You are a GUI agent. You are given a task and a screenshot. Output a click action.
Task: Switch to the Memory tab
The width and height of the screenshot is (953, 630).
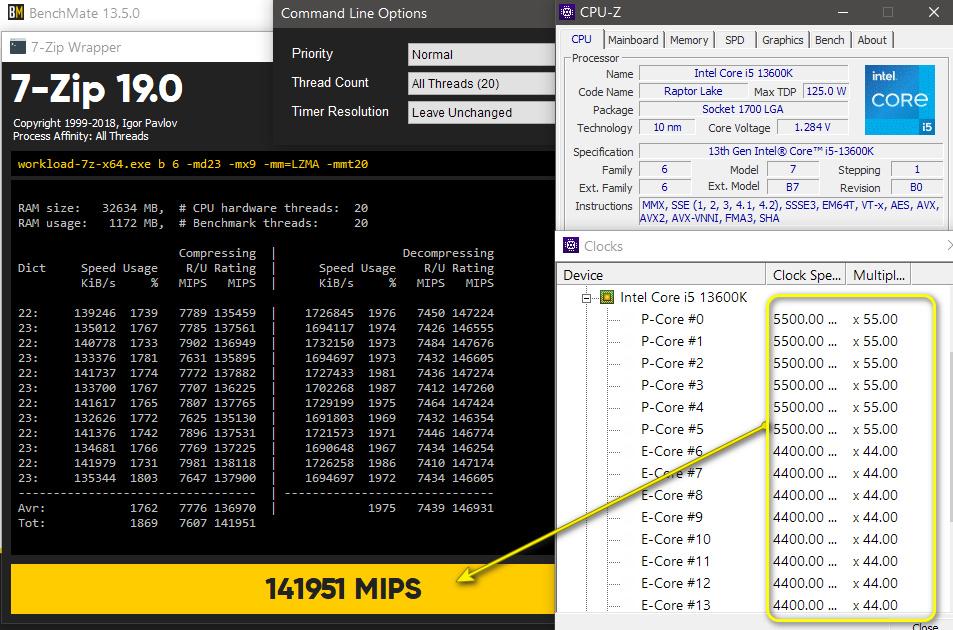pyautogui.click(x=689, y=40)
